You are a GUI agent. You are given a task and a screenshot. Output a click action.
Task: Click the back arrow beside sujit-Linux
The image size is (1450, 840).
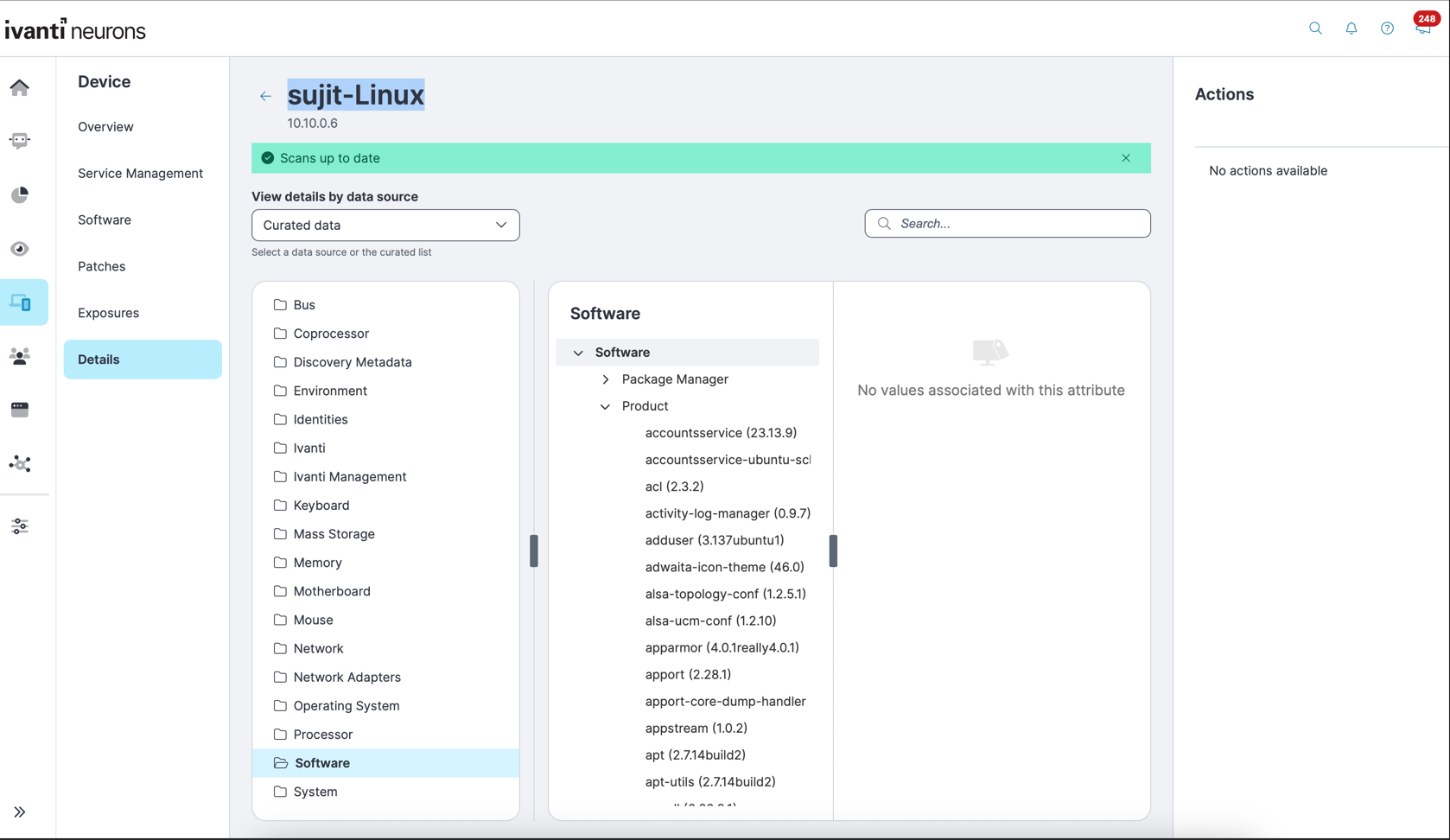(x=265, y=96)
